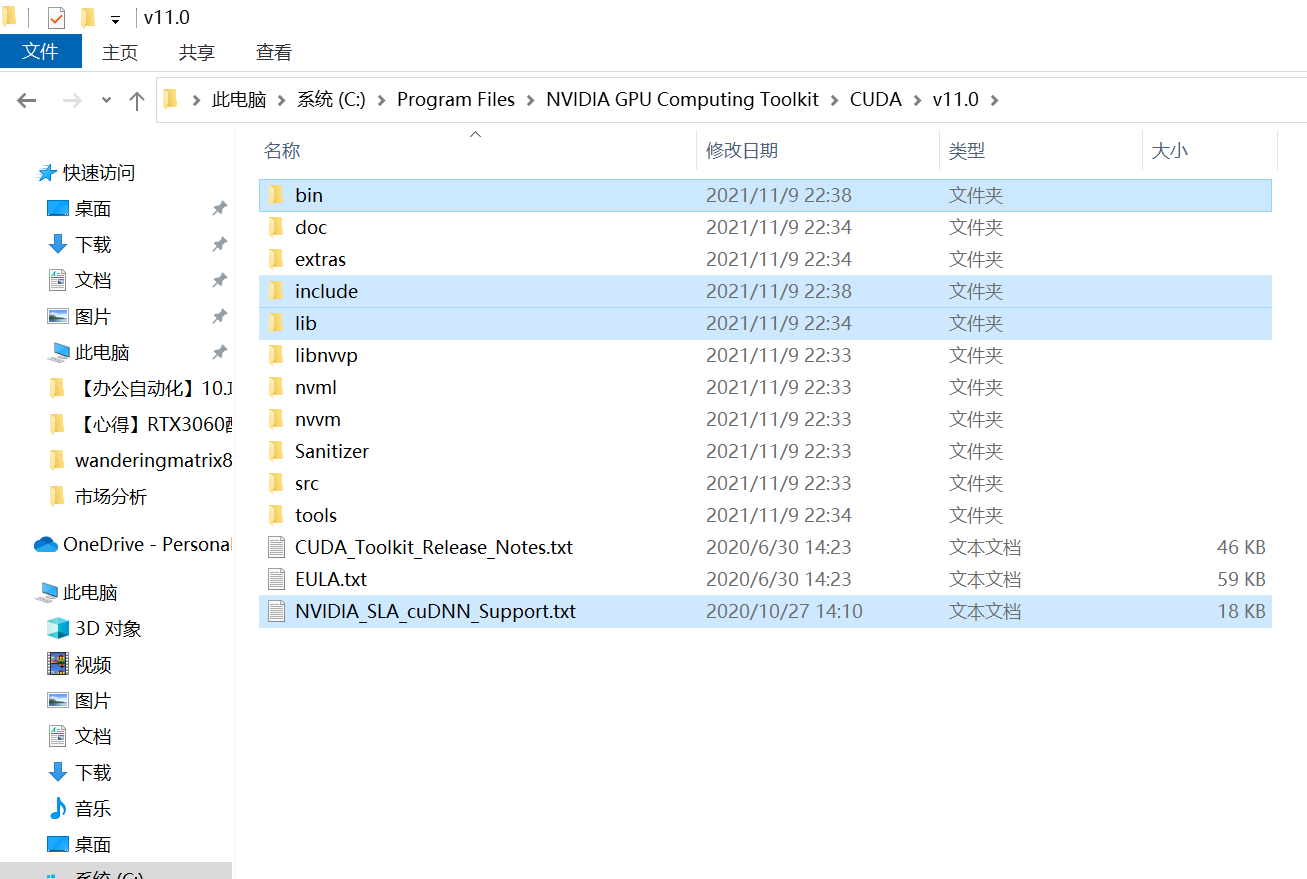Open the 【心得】RTX3060 folder in sidebar
Screen dimensions: 1307x879
click(154, 425)
